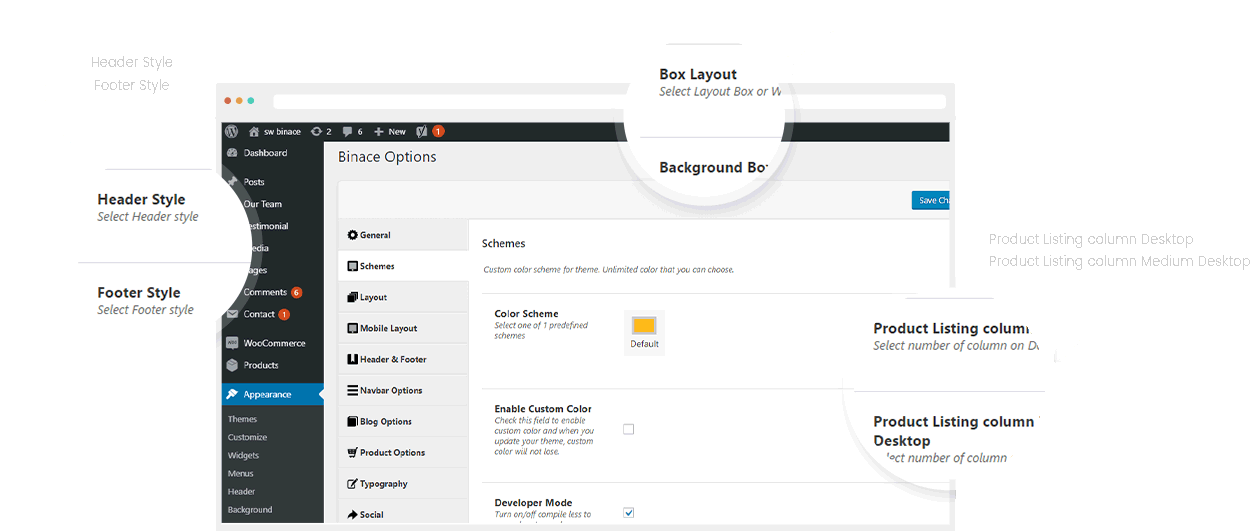The height and width of the screenshot is (531, 1251).
Task: Switch to the Blog Options tab
Action: [403, 421]
